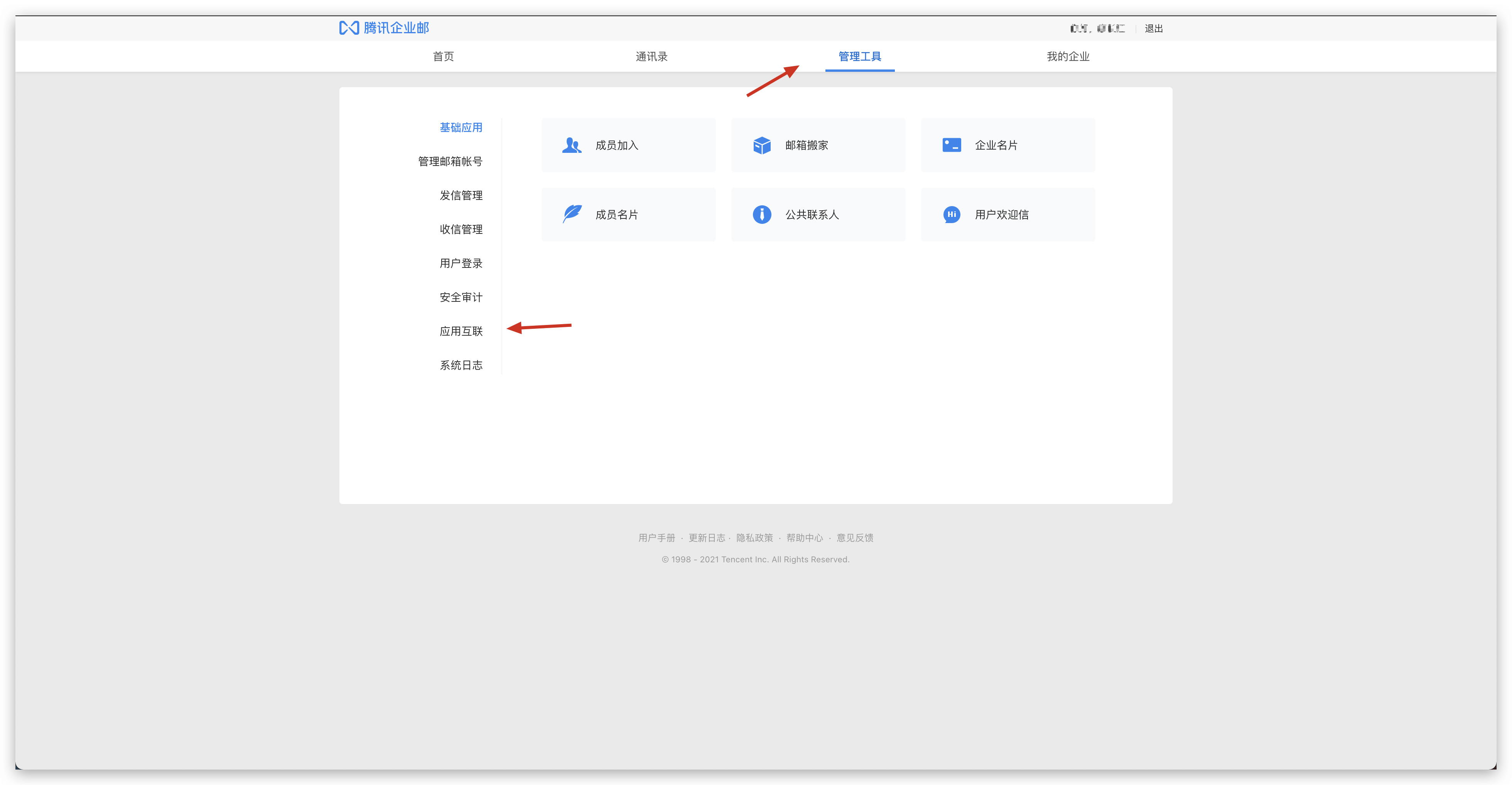The width and height of the screenshot is (1512, 785).
Task: Choose 安全审计 from the sidebar
Action: click(x=461, y=297)
